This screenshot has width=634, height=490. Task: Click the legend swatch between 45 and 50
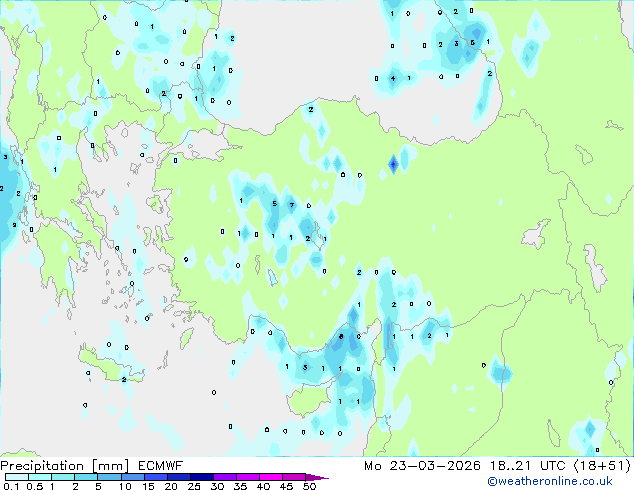click(x=294, y=477)
